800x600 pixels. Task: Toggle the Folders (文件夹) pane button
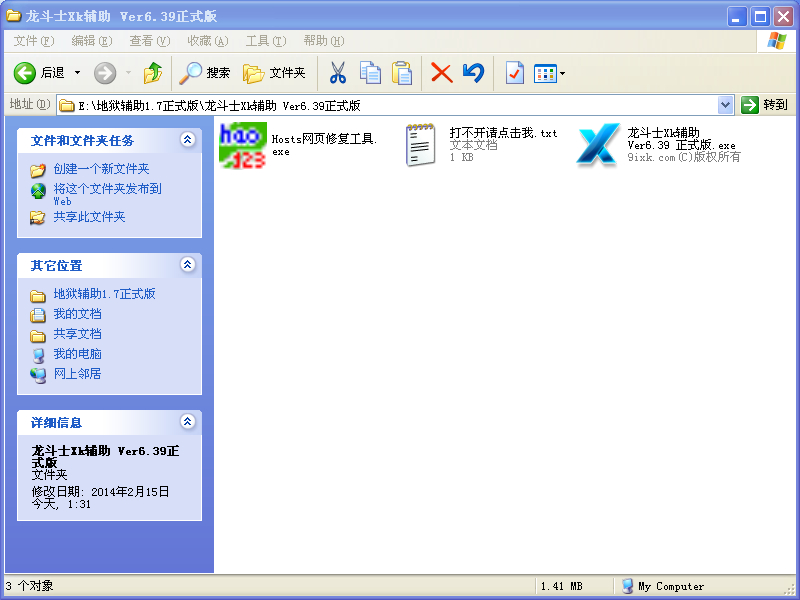pyautogui.click(x=274, y=73)
